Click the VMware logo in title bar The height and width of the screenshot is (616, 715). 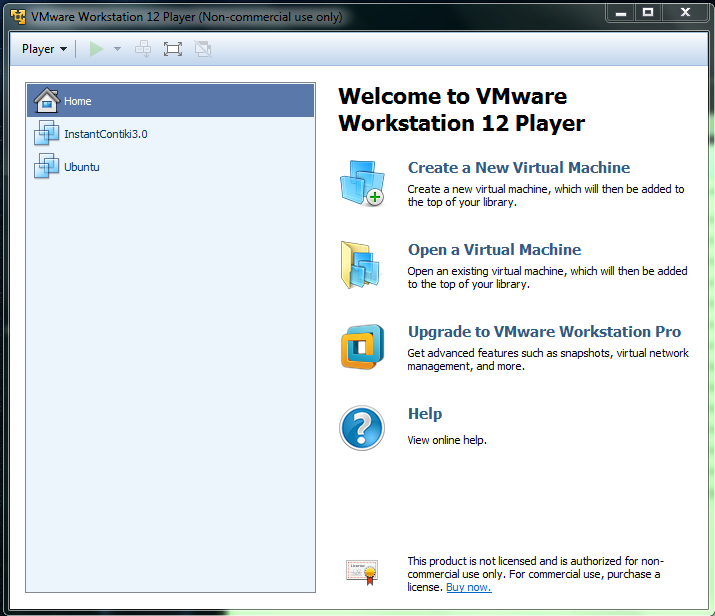click(x=18, y=16)
